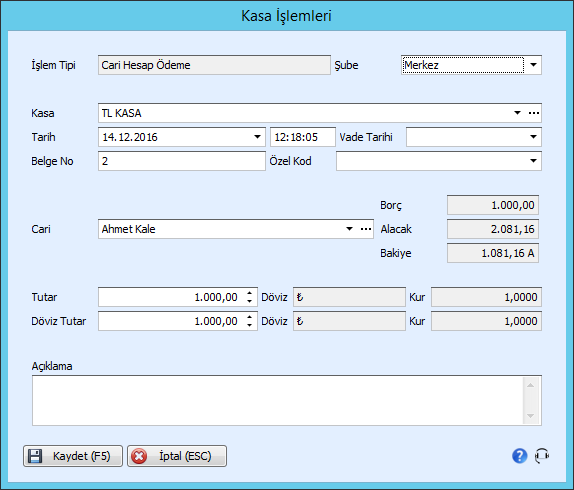Click the Kasa ellipsis browse button
Image resolution: width=574 pixels, height=490 pixels.
click(x=534, y=113)
